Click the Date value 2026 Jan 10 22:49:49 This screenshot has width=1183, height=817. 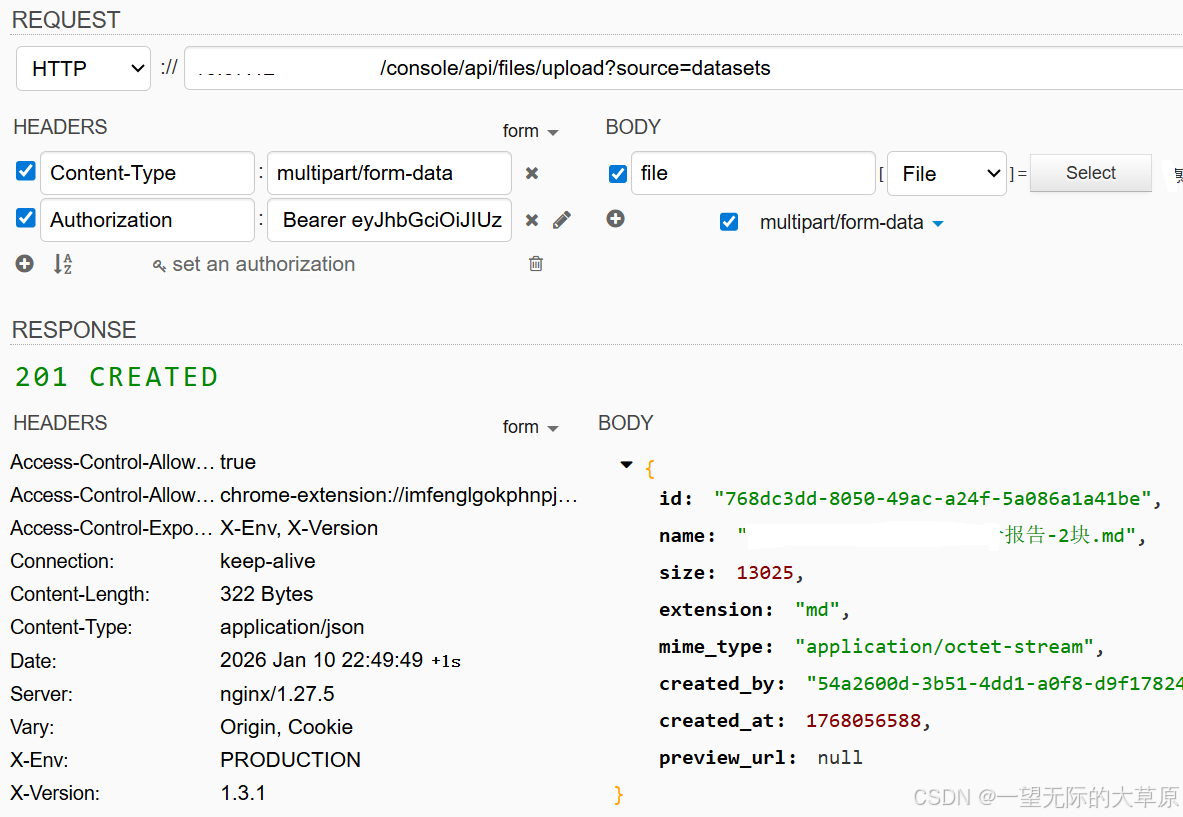click(321, 660)
